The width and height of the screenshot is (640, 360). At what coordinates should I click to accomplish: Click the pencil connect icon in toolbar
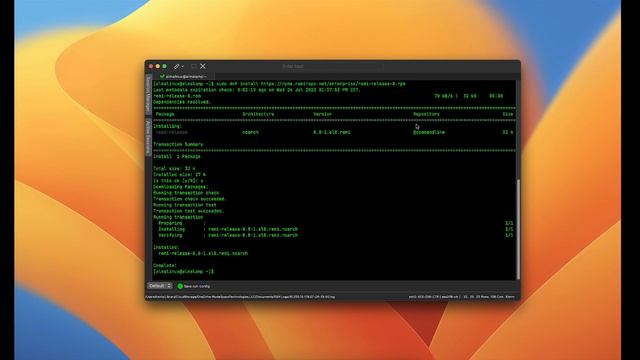point(176,66)
